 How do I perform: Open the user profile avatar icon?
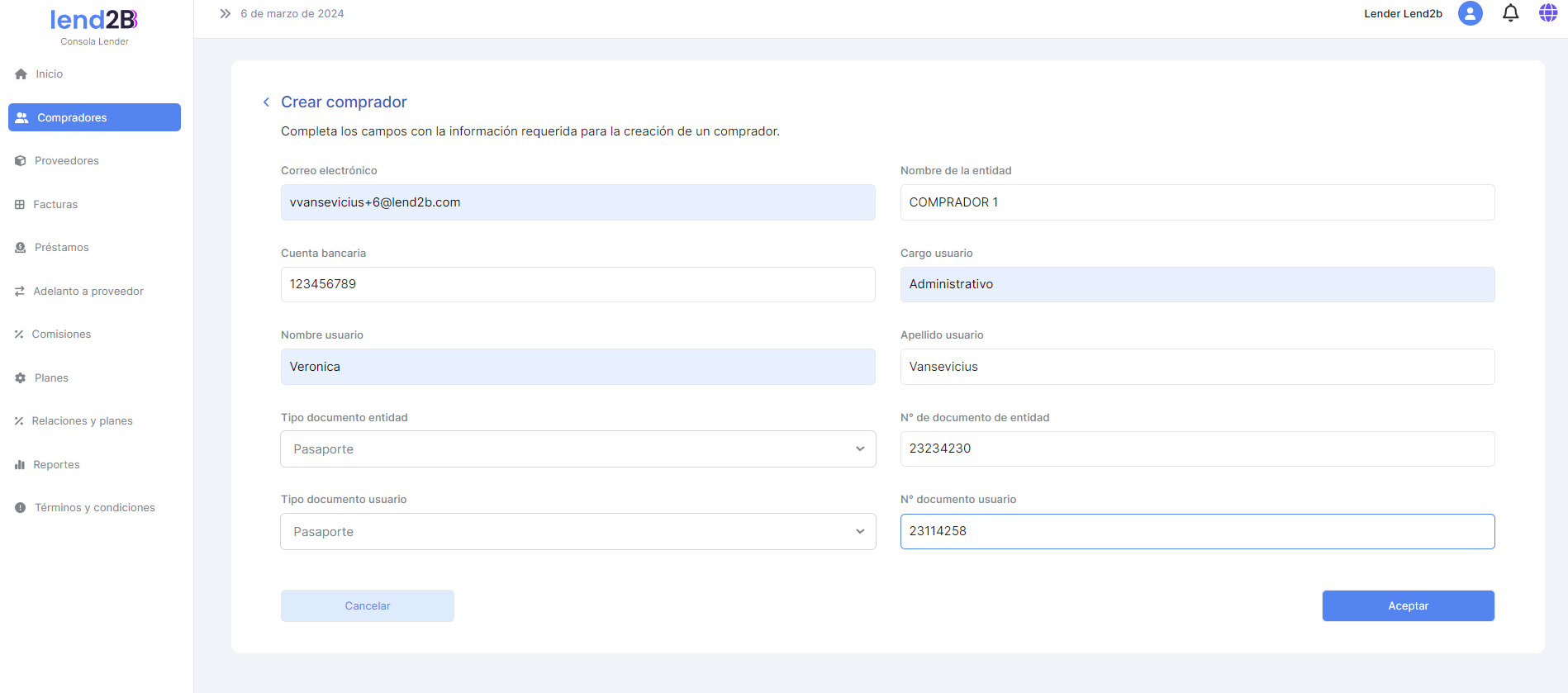1470,13
